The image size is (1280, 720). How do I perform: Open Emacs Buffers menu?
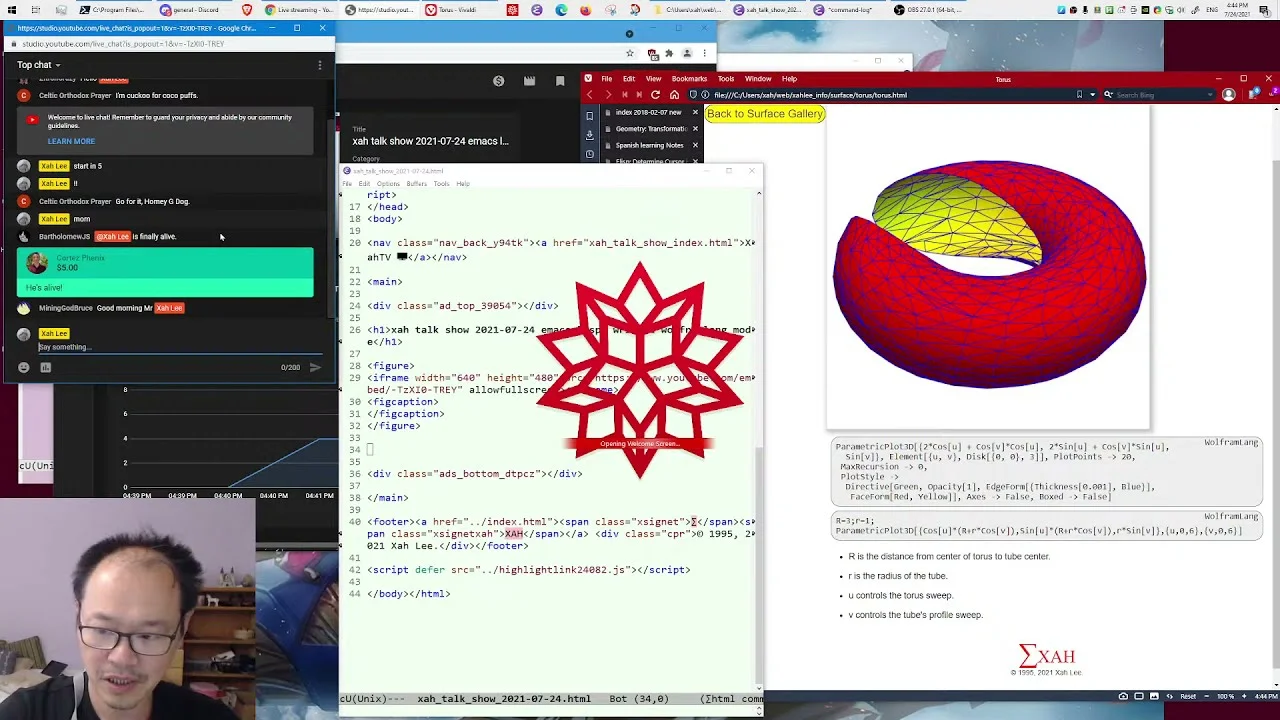point(416,184)
